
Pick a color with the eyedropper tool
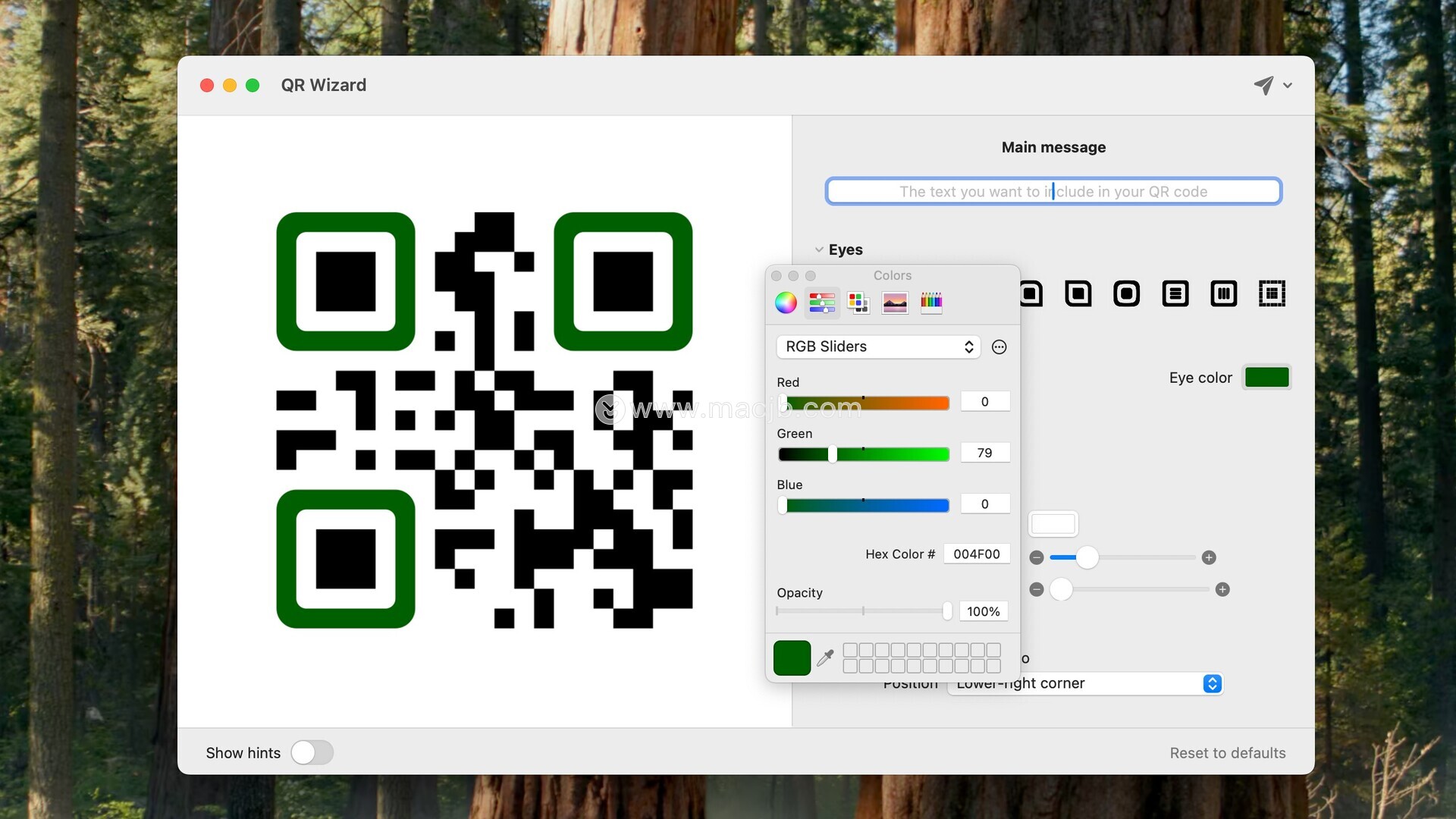pos(825,657)
